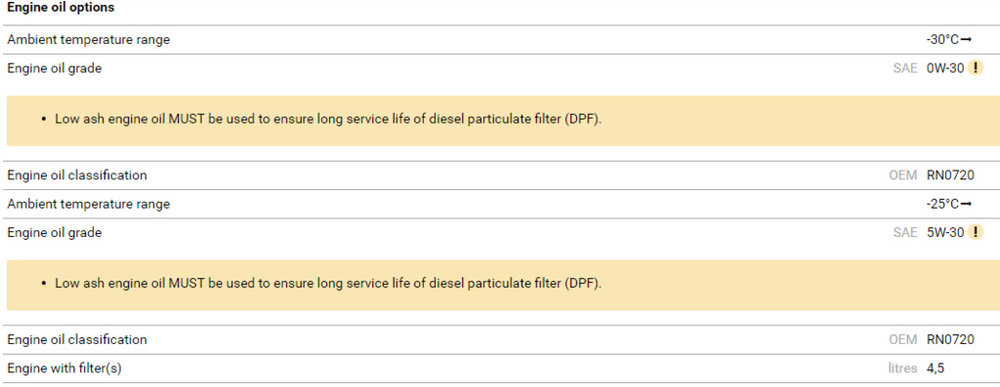Click the warning icon beside 0W-30
The height and width of the screenshot is (387, 1000).
[x=975, y=68]
